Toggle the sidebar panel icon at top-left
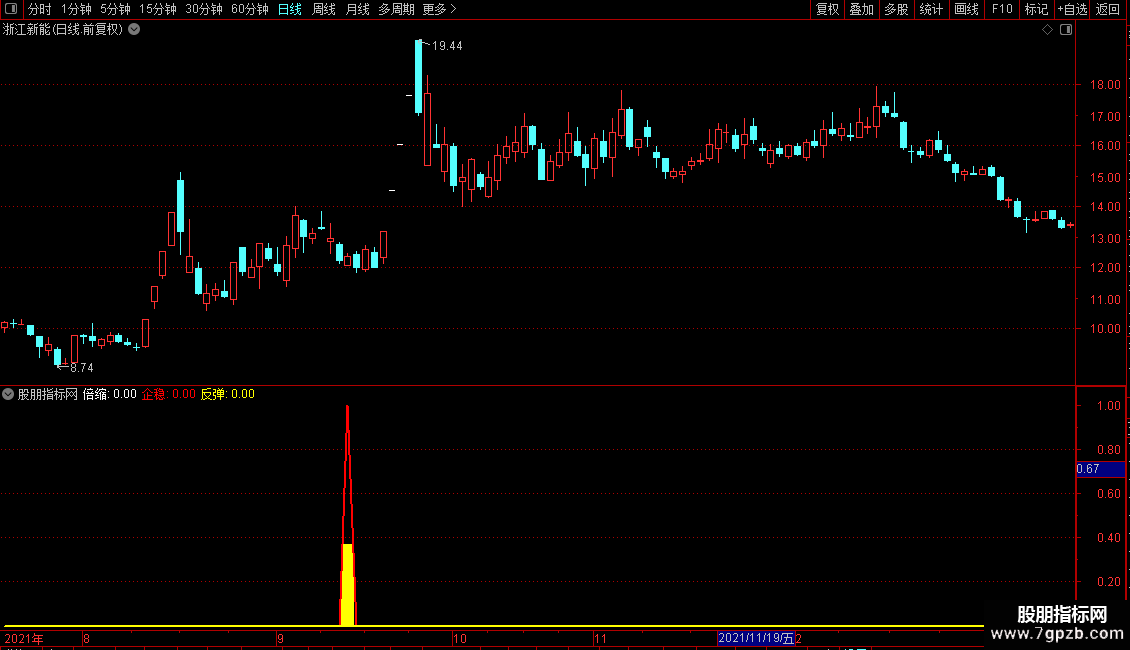Viewport: 1130px width, 650px height. tap(11, 9)
